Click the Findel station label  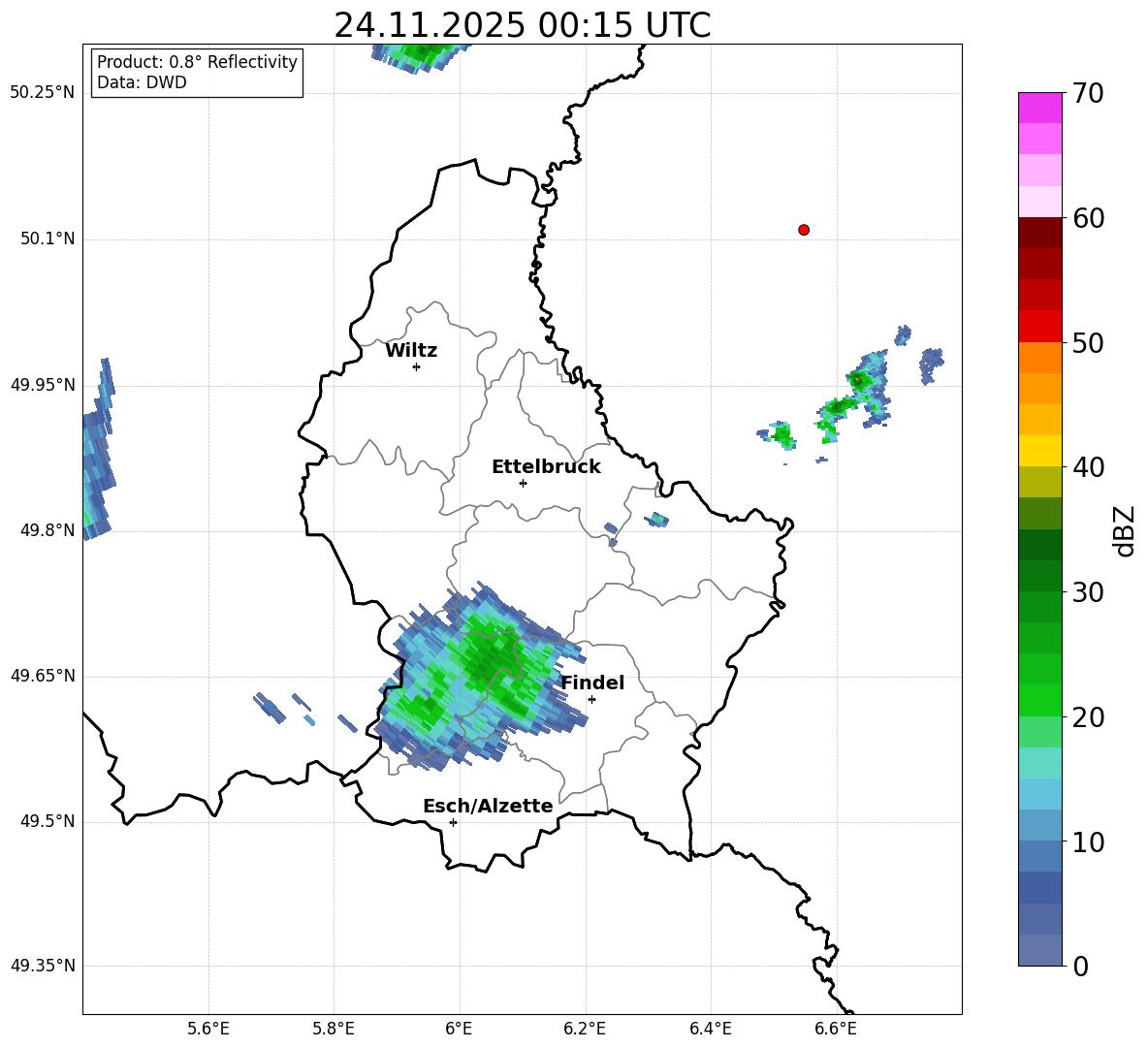click(x=592, y=683)
